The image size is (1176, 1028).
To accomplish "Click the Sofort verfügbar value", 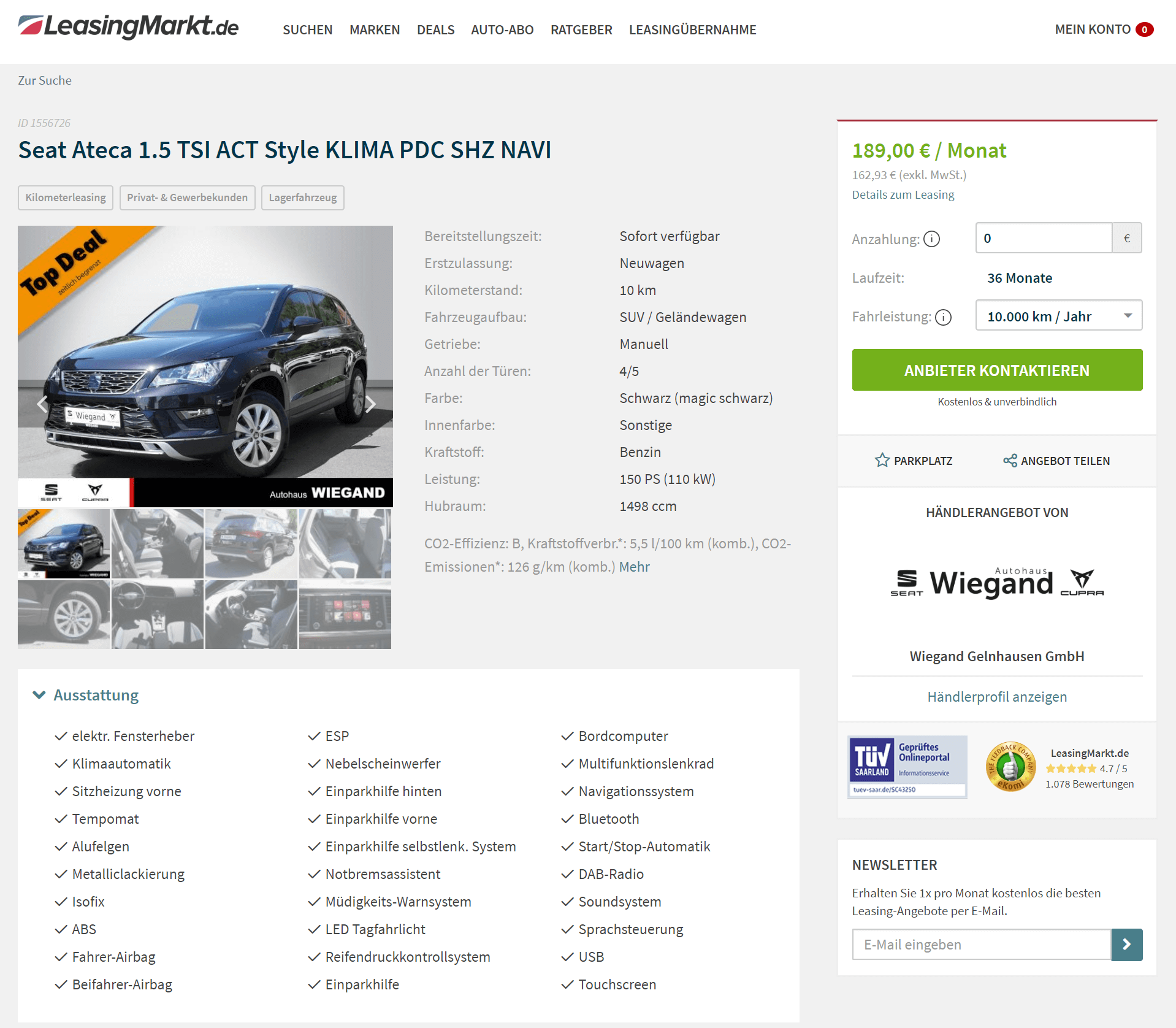I will click(670, 236).
